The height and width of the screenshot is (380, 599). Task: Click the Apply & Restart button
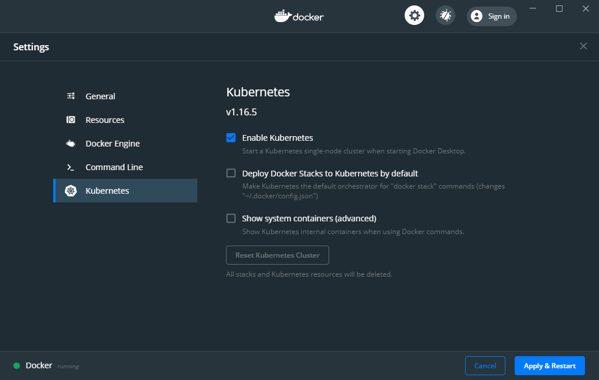click(x=549, y=365)
